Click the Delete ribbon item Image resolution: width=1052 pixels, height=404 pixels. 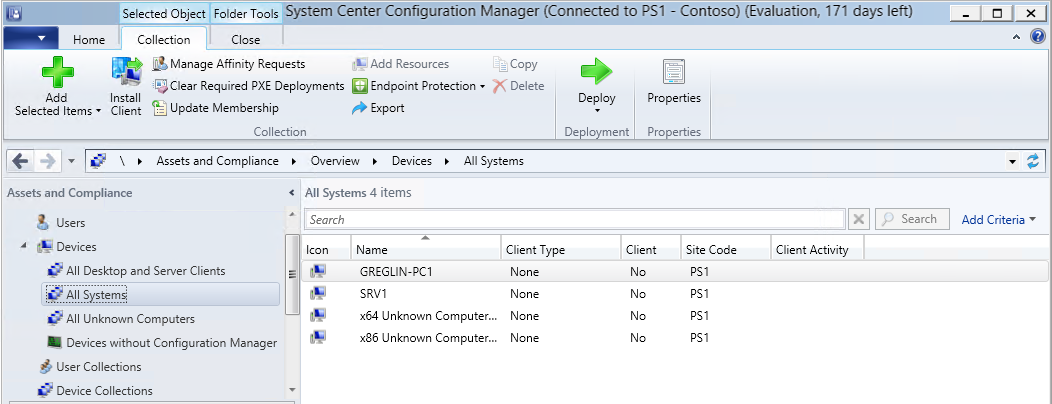(518, 86)
